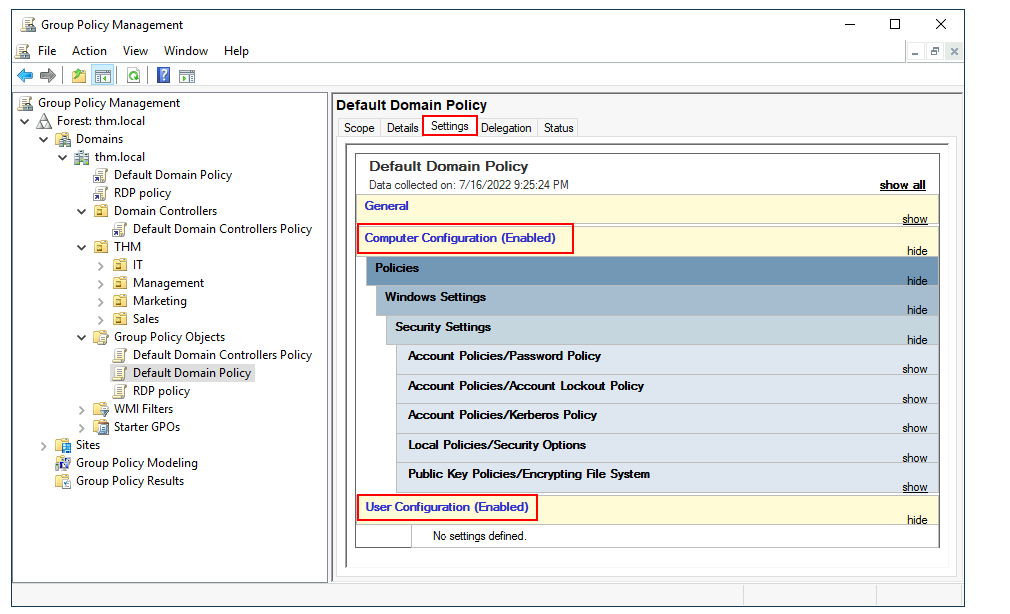Hide the Windows Settings section
Image resolution: width=1010 pixels, height=614 pixels.
(x=917, y=310)
